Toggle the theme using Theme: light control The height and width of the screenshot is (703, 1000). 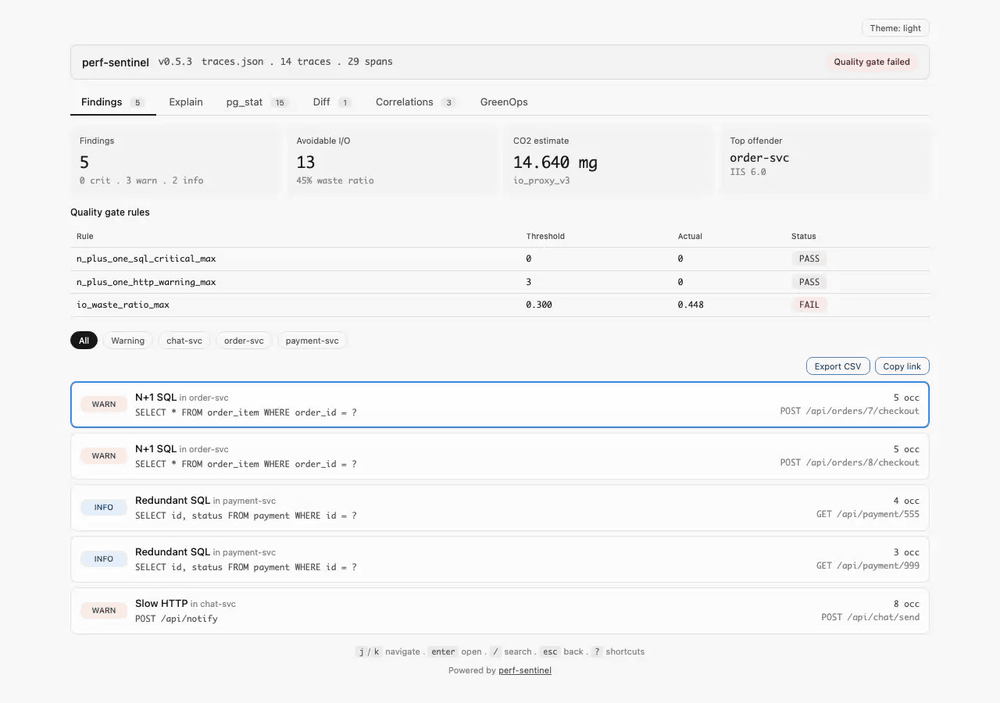coord(894,28)
